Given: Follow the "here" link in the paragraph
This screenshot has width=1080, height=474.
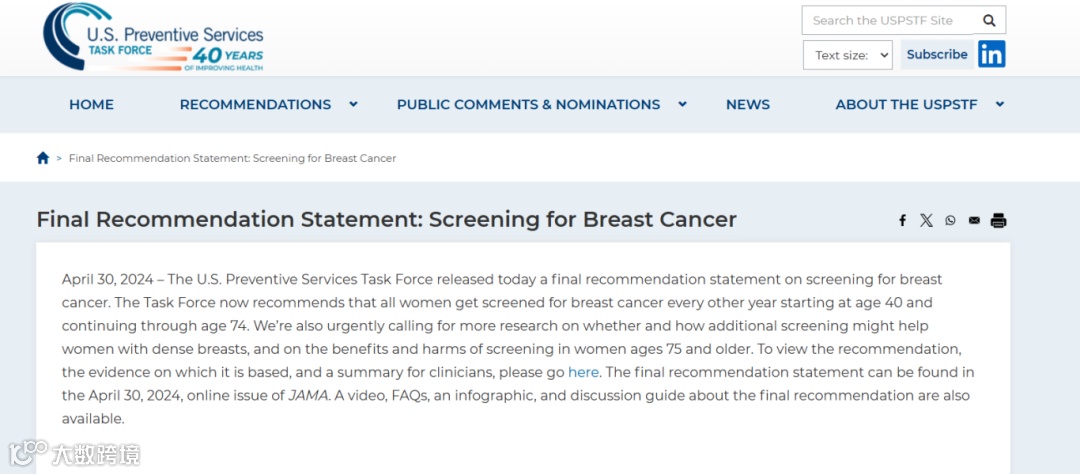Looking at the screenshot, I should [x=583, y=372].
